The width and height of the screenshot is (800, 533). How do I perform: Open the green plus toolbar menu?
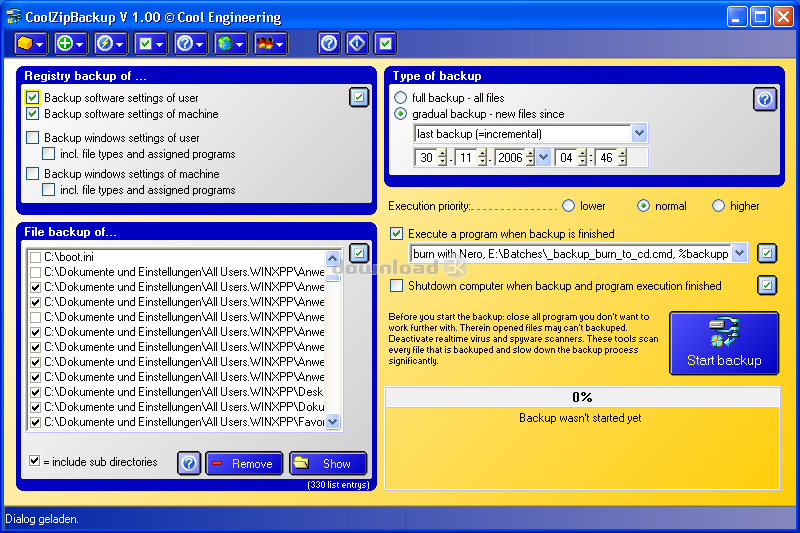(70, 44)
